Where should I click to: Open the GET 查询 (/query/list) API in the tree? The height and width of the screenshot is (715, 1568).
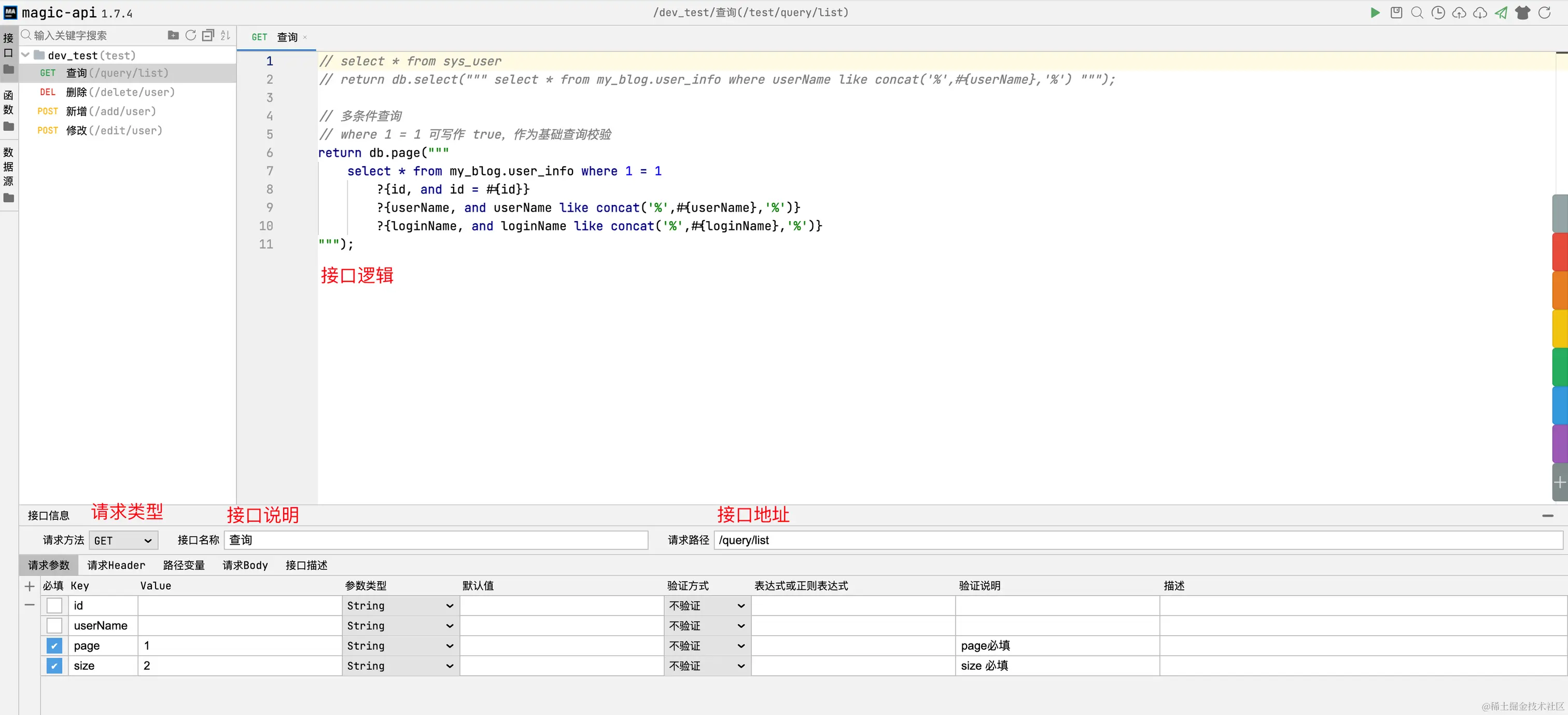pyautogui.click(x=128, y=73)
